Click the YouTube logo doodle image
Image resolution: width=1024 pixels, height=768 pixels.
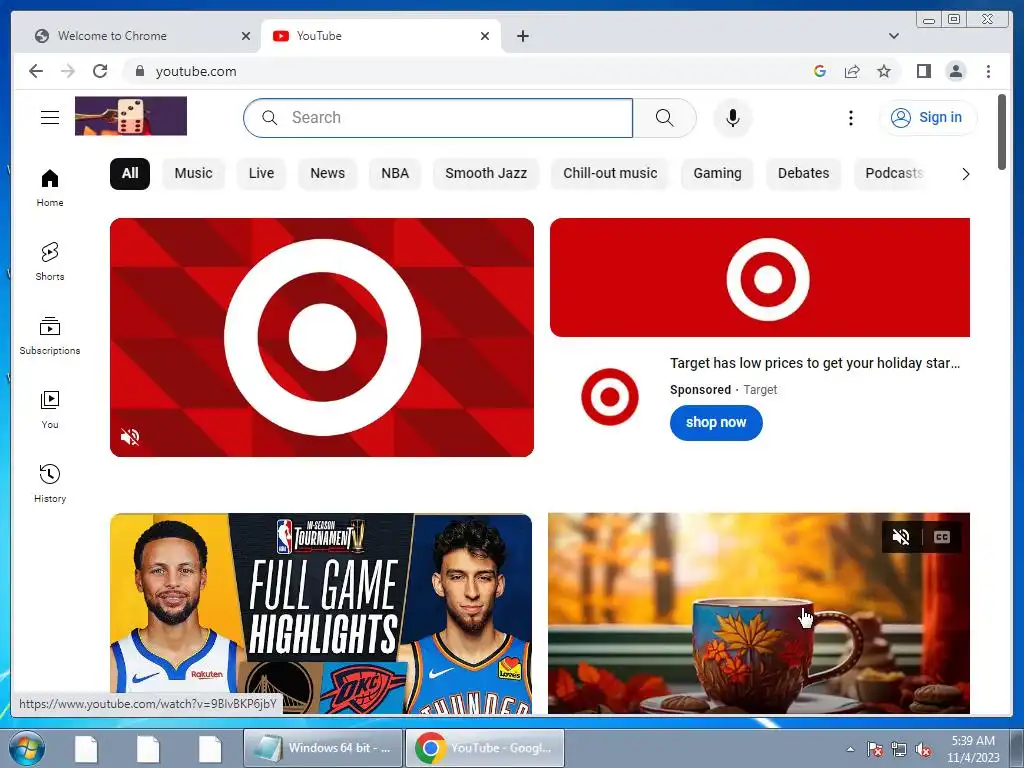131,116
